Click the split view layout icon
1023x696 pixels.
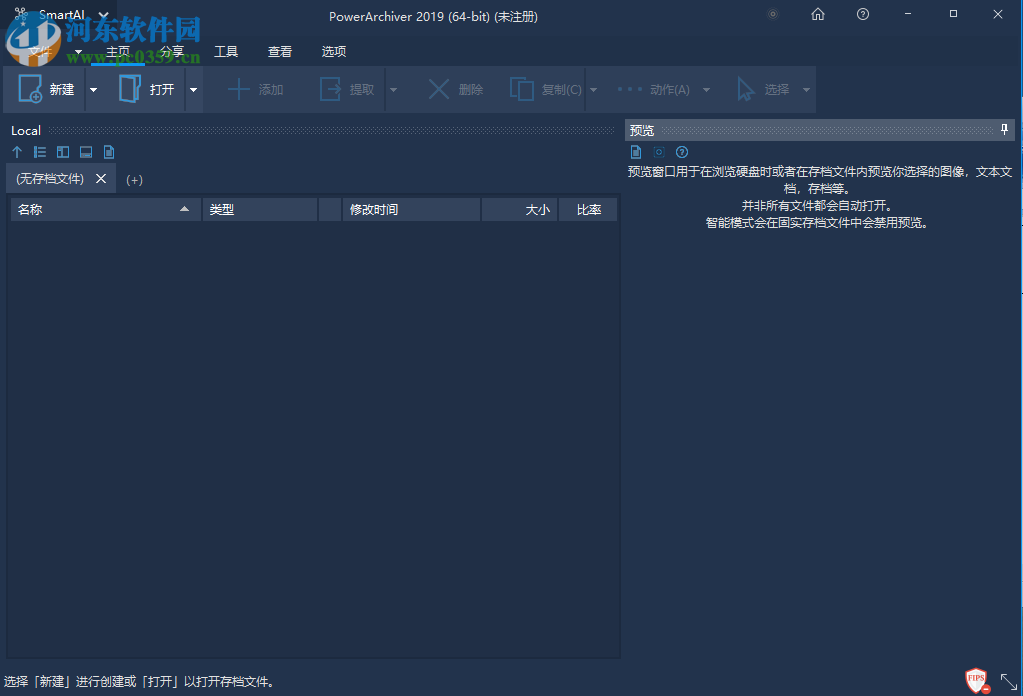62,151
